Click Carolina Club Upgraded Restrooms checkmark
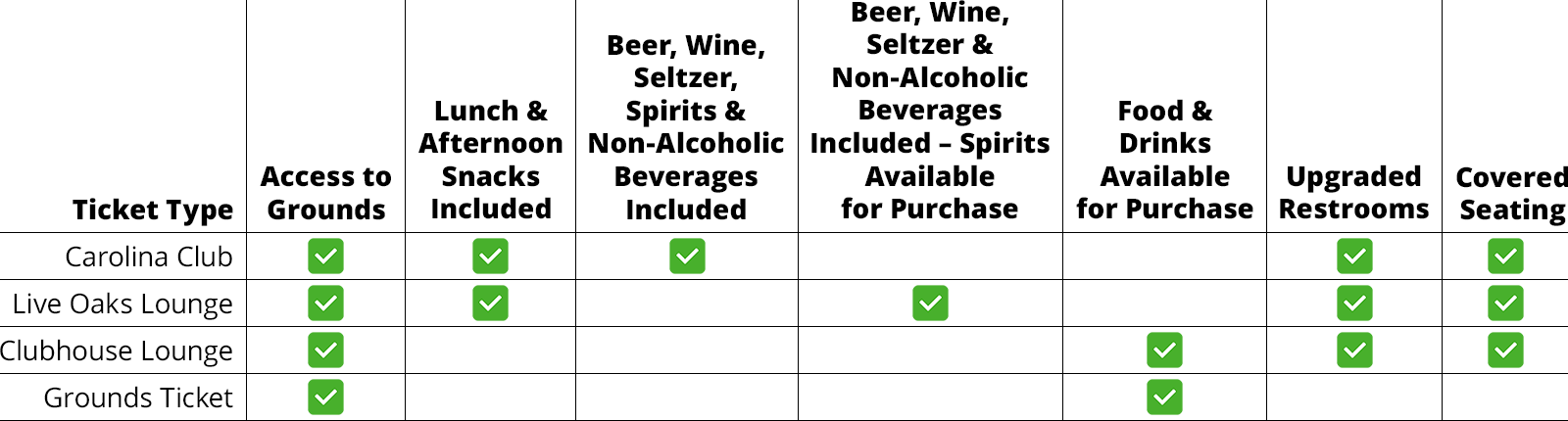Image resolution: width=1568 pixels, height=421 pixels. [x=1354, y=257]
